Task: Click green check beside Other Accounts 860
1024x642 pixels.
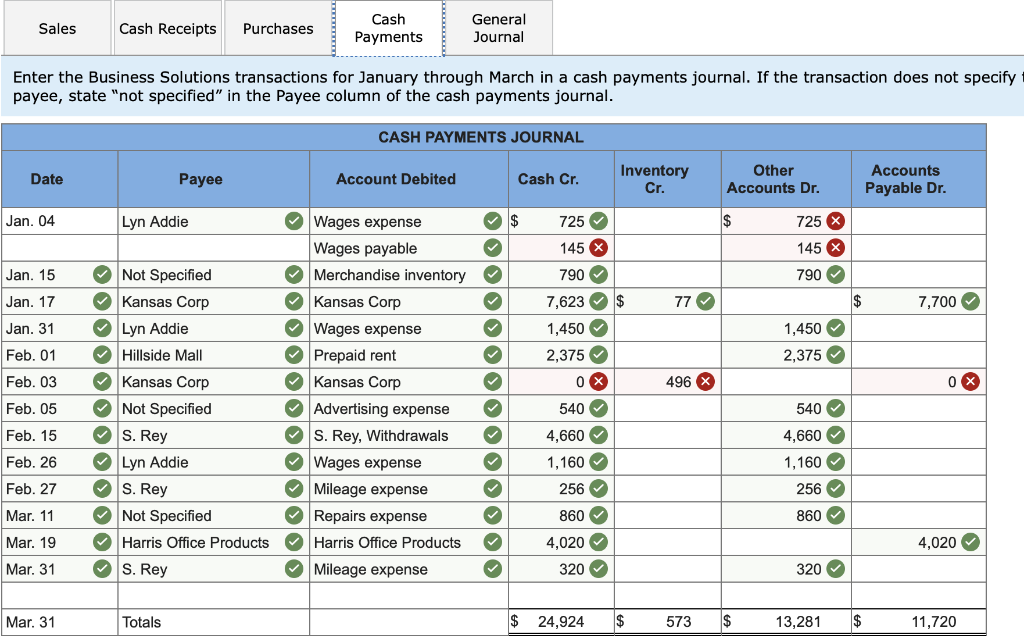Action: tap(835, 516)
